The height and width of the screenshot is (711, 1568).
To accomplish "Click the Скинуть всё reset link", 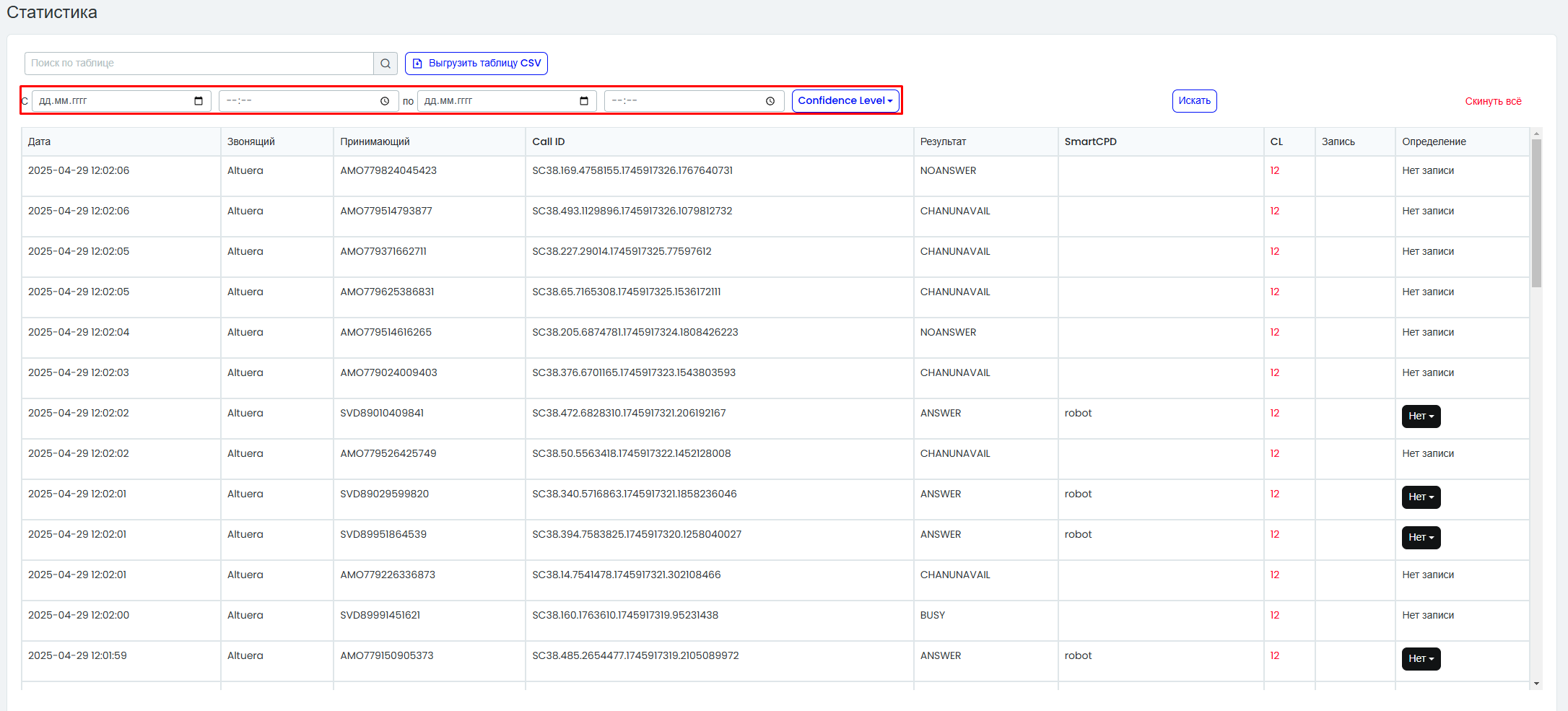I will (x=1493, y=102).
